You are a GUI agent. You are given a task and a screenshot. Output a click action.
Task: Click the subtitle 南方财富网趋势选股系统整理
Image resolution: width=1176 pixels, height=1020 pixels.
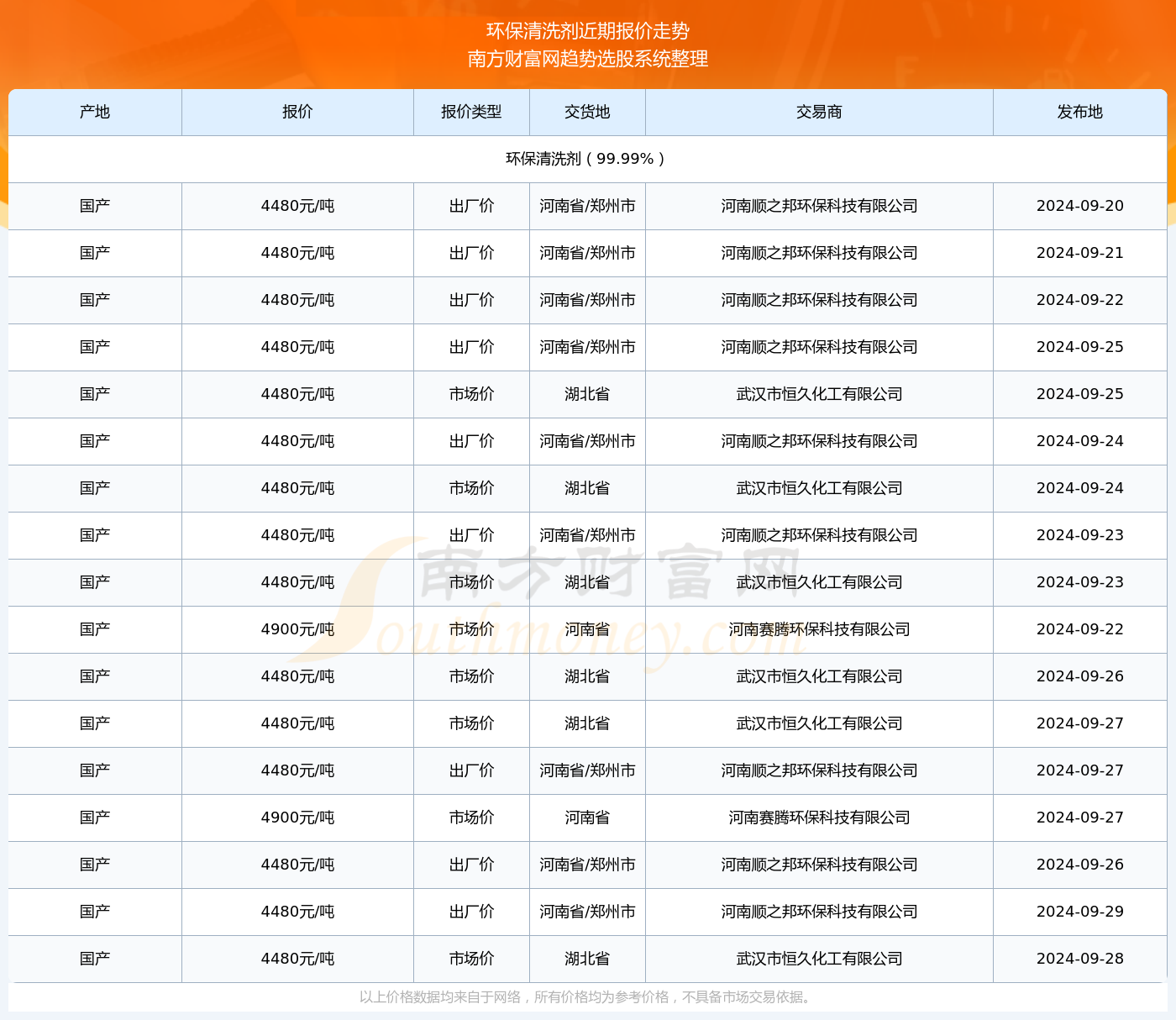(x=587, y=59)
